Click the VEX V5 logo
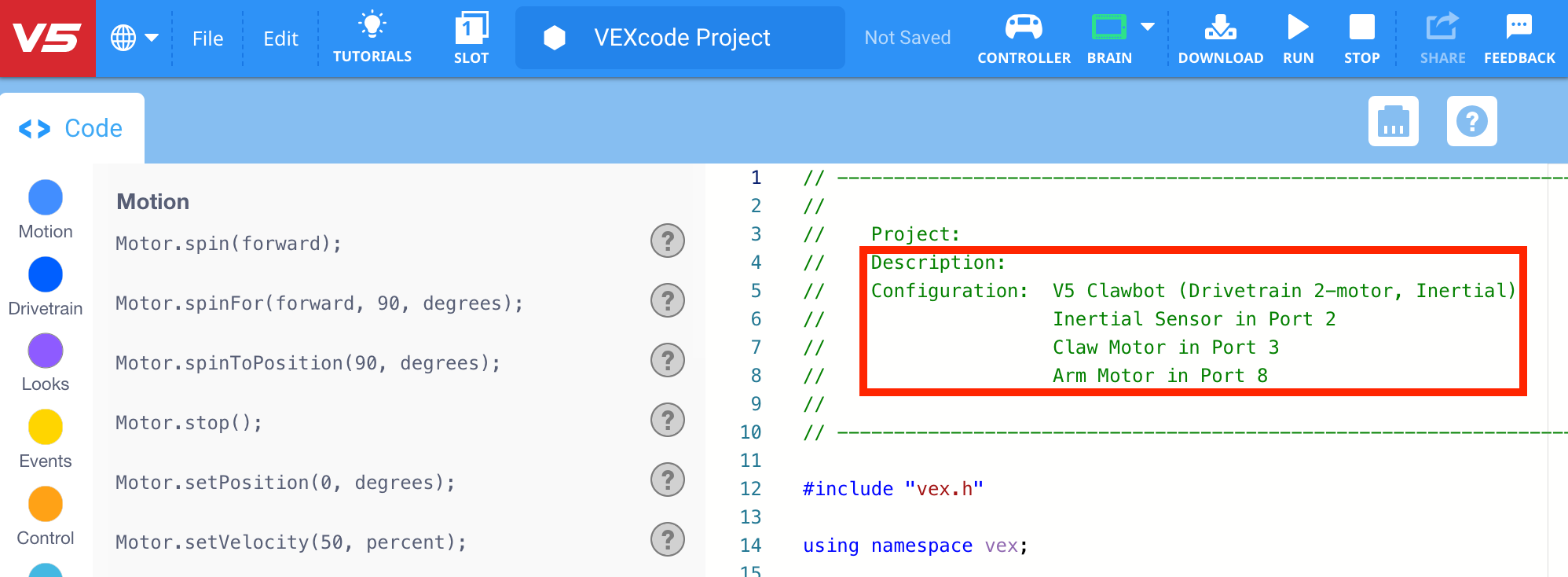Image resolution: width=1568 pixels, height=577 pixels. pos(47,38)
